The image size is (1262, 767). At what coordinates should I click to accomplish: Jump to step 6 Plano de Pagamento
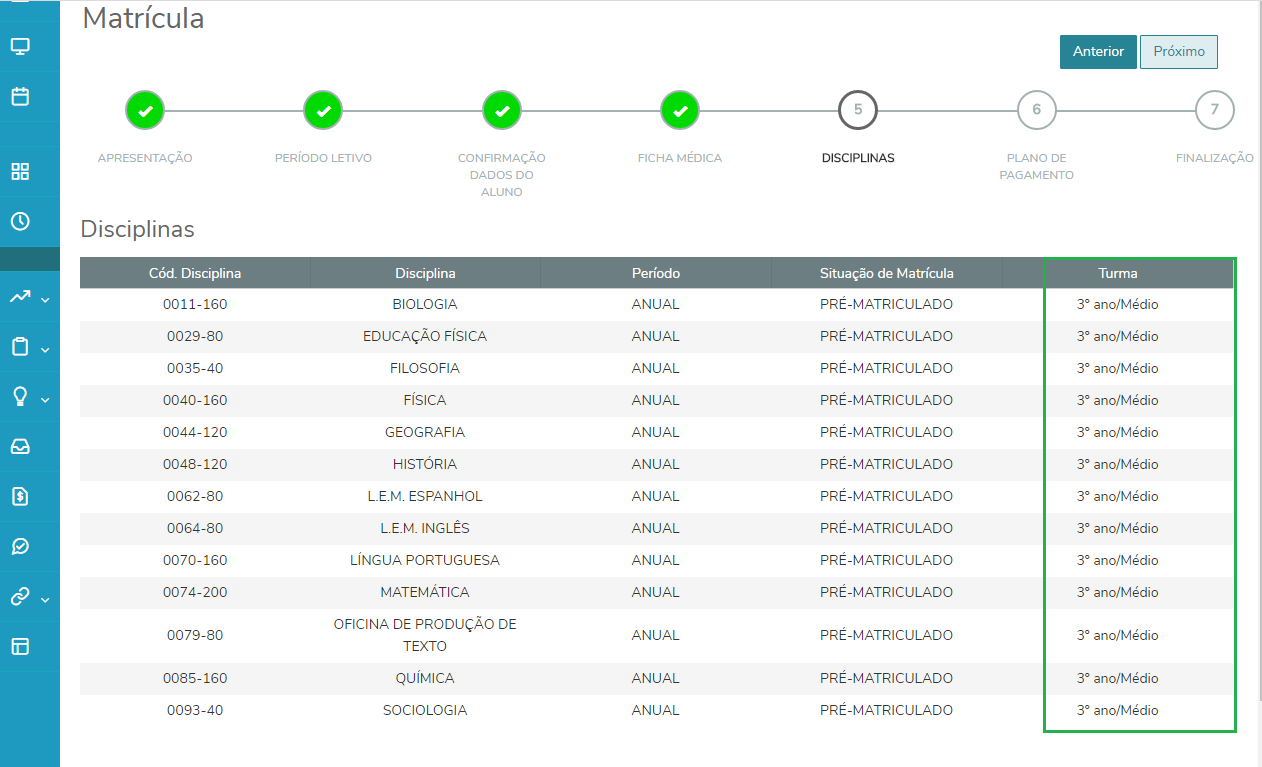coord(1037,110)
